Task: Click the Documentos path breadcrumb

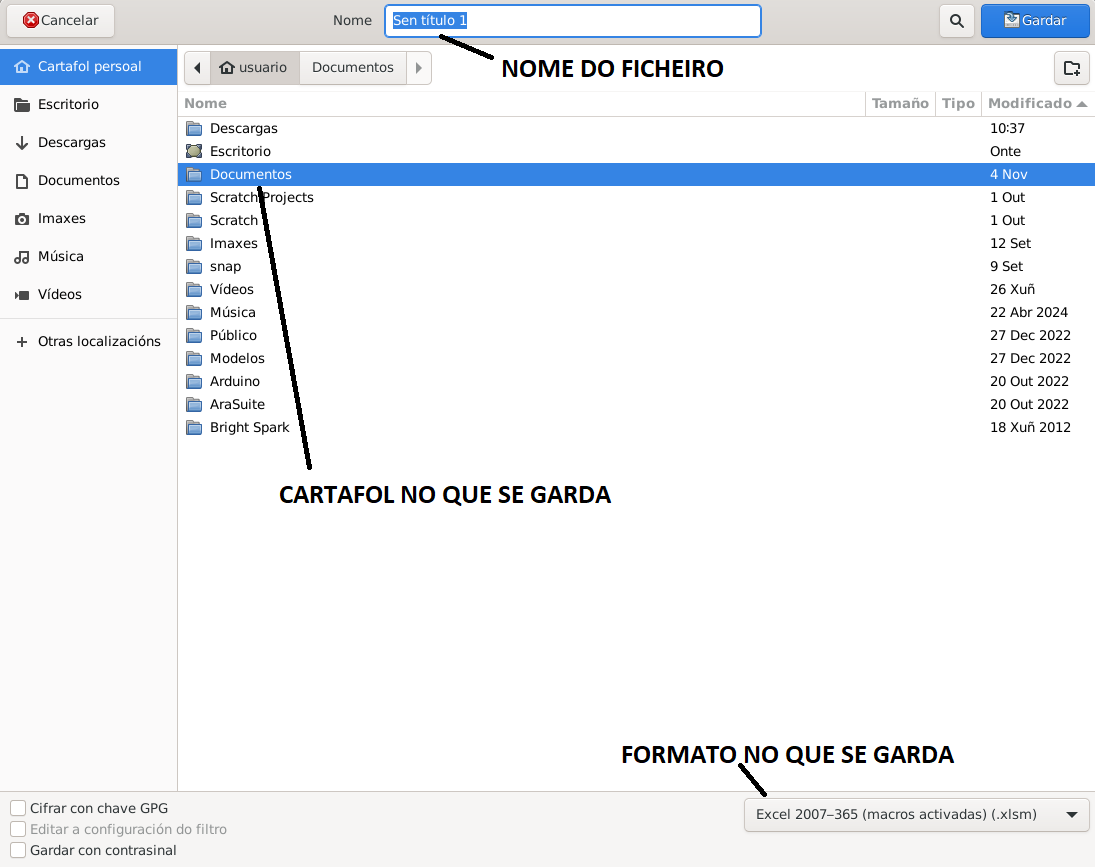Action: pos(353,68)
